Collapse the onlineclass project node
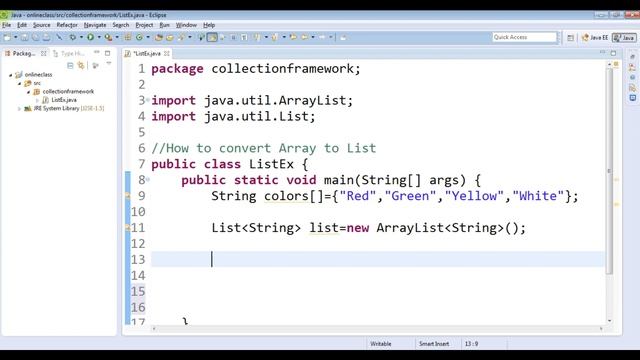 [x=11, y=75]
